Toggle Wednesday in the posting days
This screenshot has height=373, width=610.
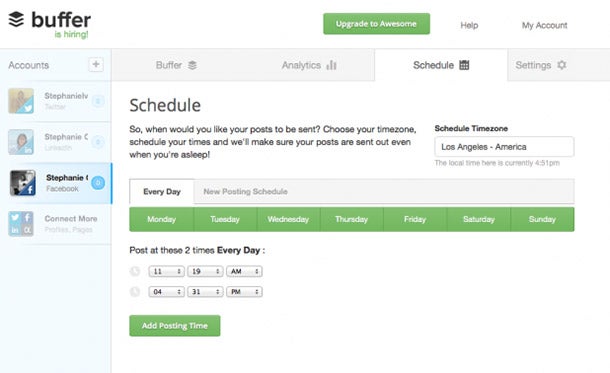pos(288,219)
